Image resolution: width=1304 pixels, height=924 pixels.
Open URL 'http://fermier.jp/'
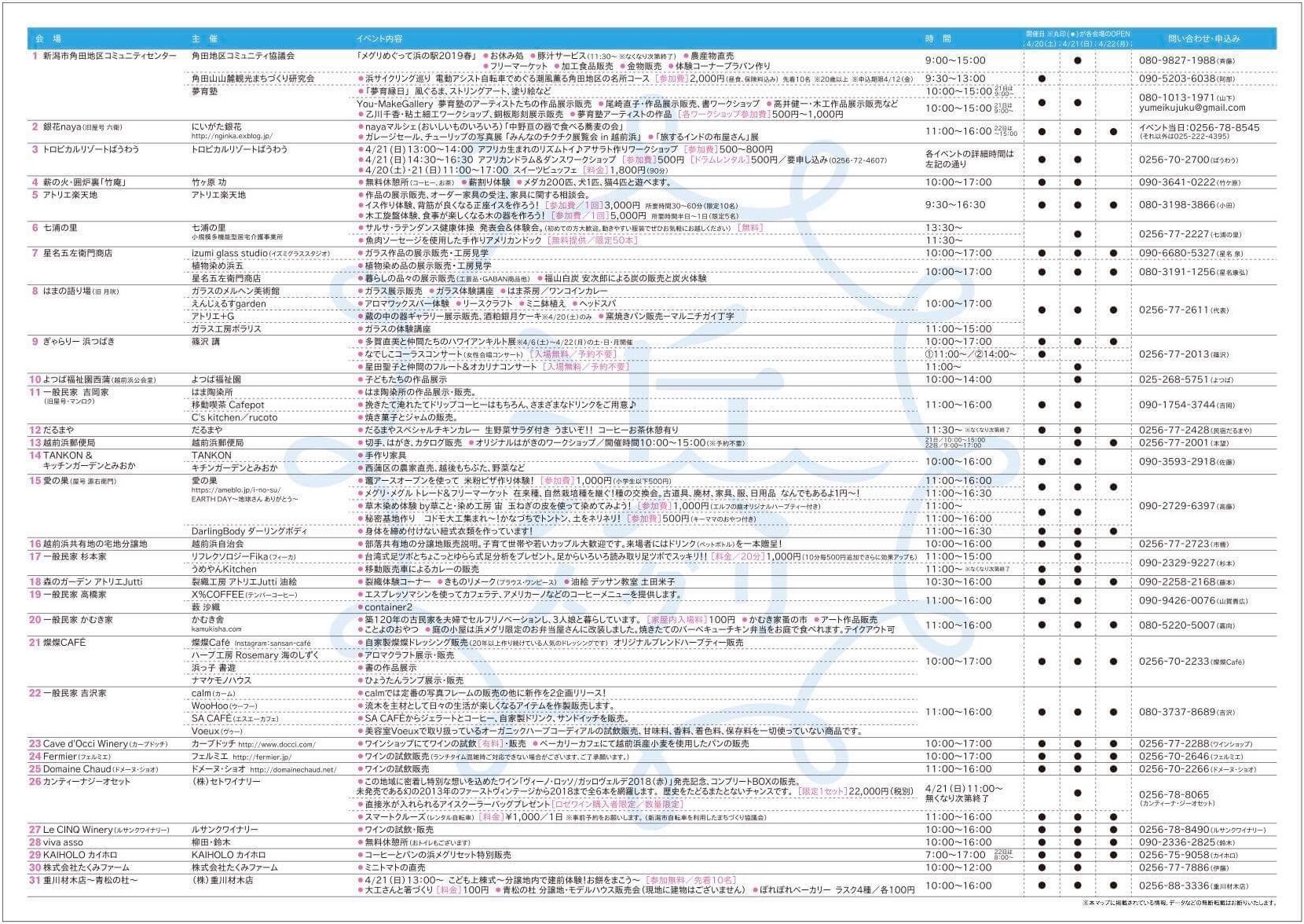[x=262, y=757]
